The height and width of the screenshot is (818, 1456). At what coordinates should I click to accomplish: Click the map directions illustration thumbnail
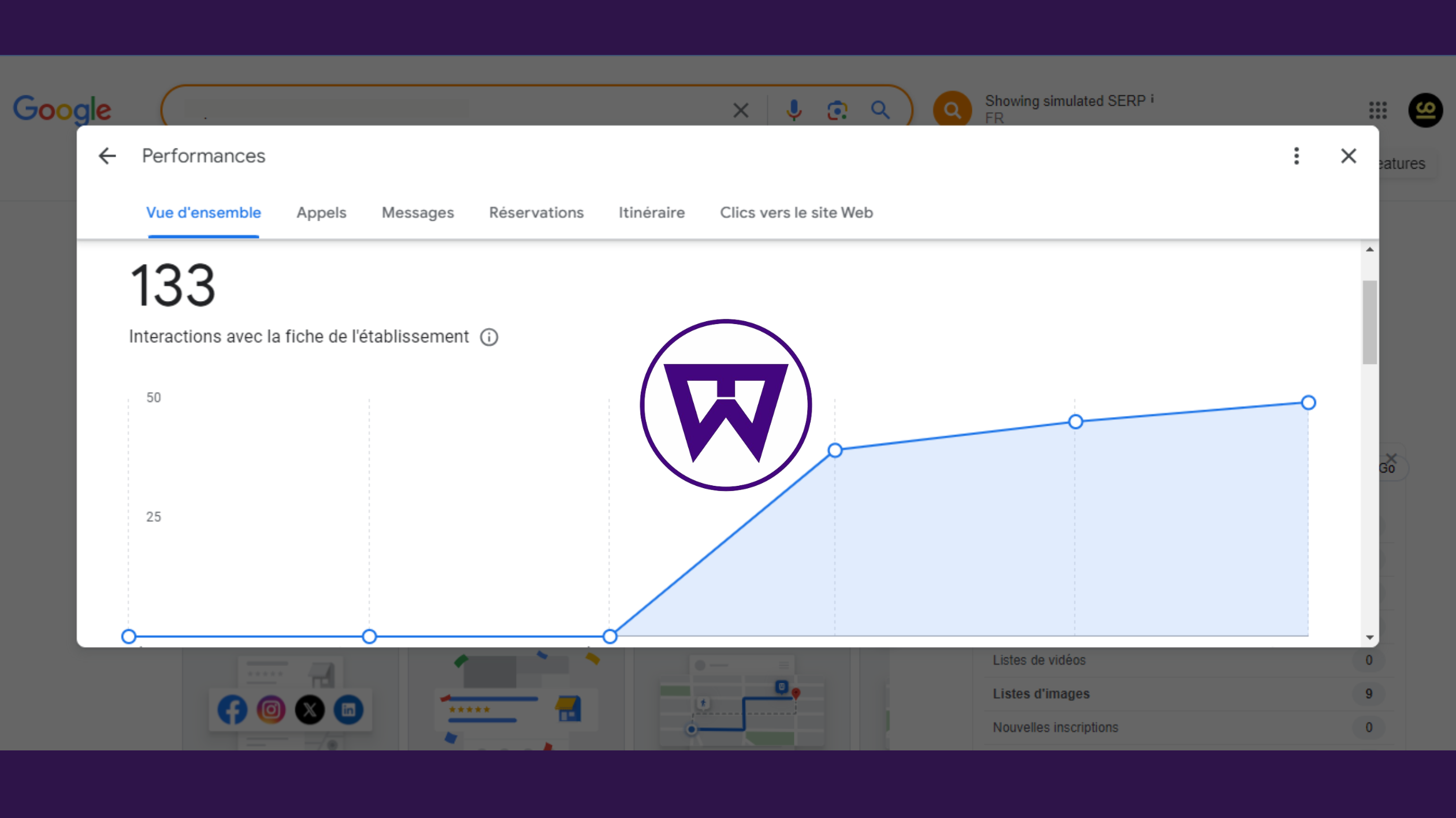pyautogui.click(x=742, y=699)
